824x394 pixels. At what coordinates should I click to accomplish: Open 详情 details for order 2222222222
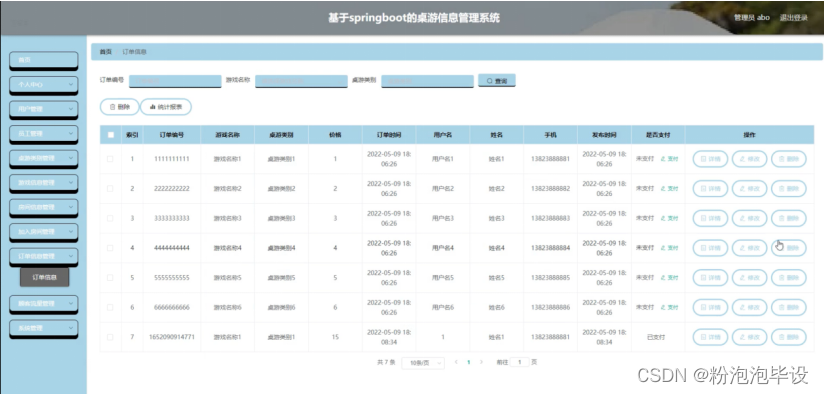coord(710,189)
